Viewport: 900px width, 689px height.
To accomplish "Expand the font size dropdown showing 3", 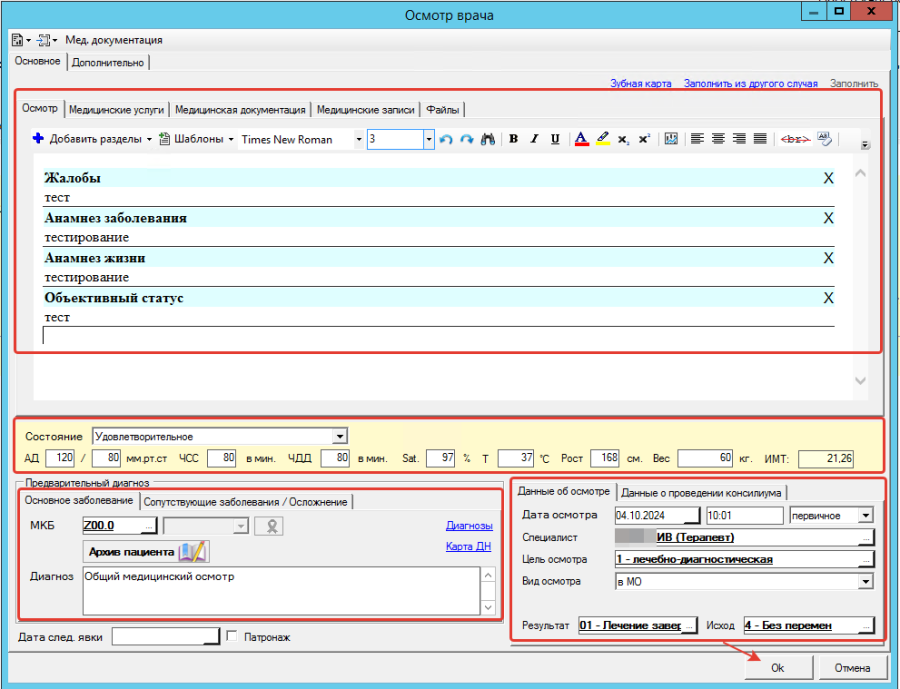I will coord(429,140).
